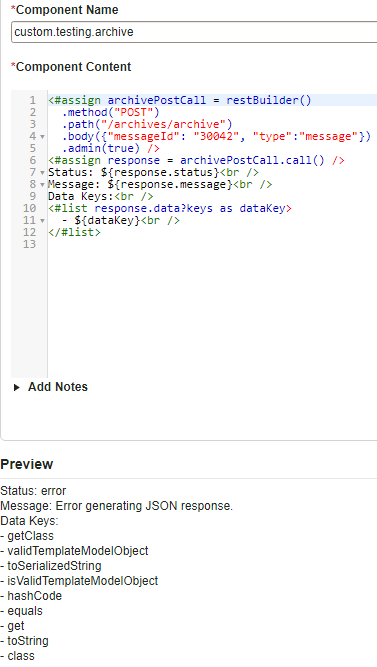Click the Data Keys:<br /> code line
Image resolution: width=377 pixels, height=667 pixels.
tap(101, 196)
